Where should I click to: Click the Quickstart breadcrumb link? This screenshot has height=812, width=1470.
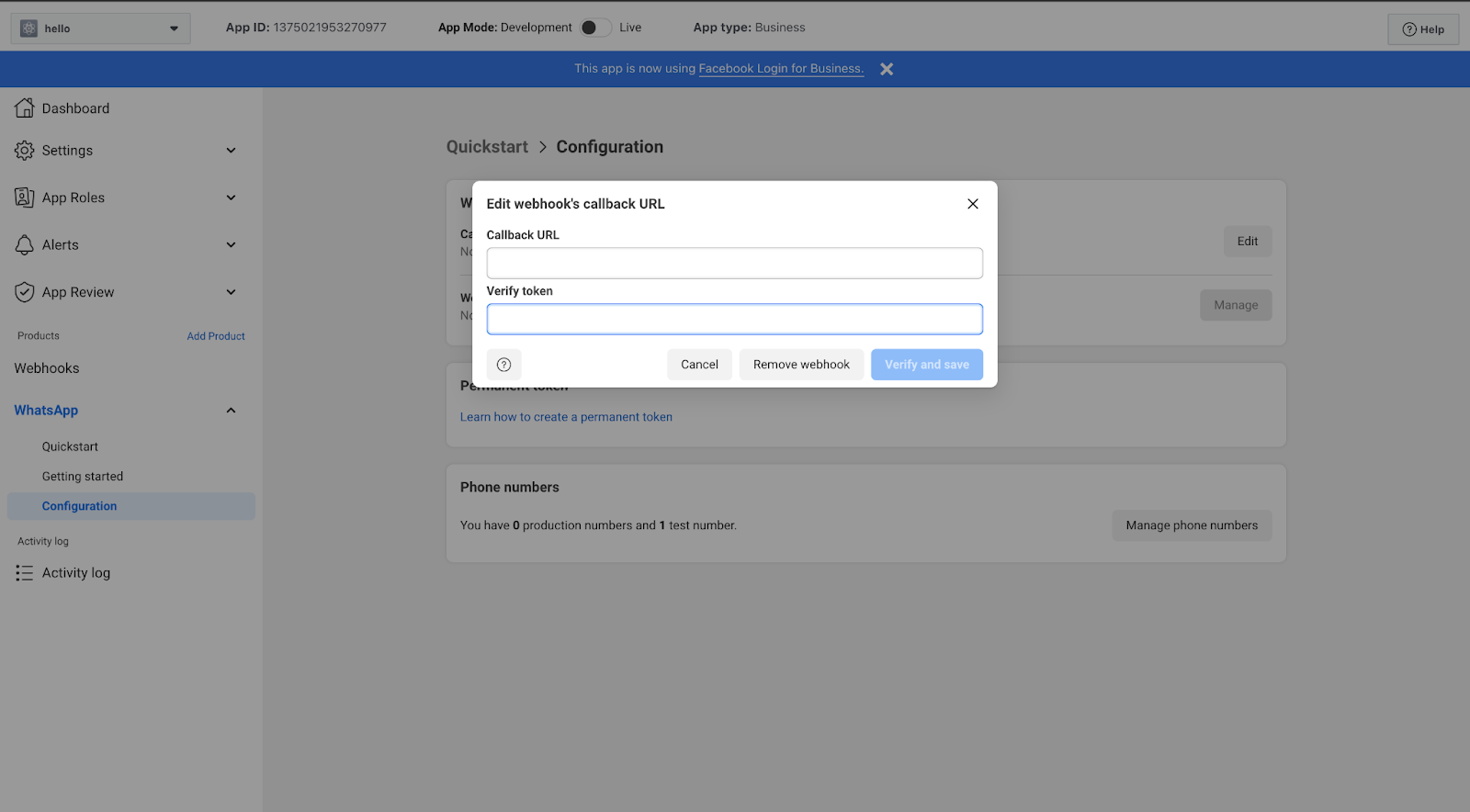[x=487, y=147]
